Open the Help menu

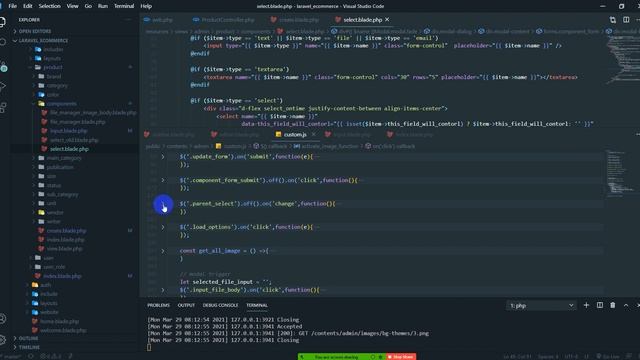point(146,6)
